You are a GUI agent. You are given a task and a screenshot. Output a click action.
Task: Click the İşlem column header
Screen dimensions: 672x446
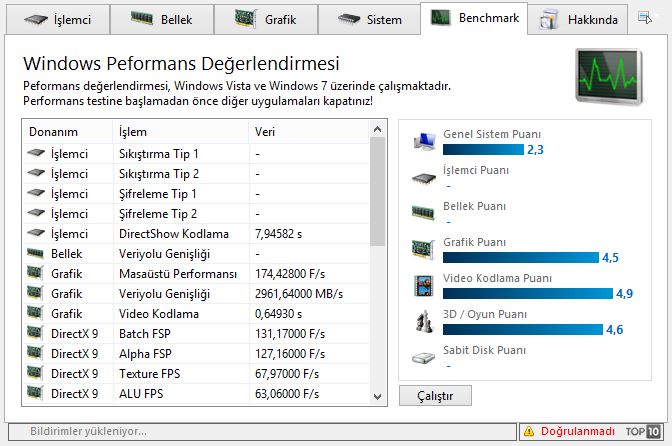[x=180, y=132]
